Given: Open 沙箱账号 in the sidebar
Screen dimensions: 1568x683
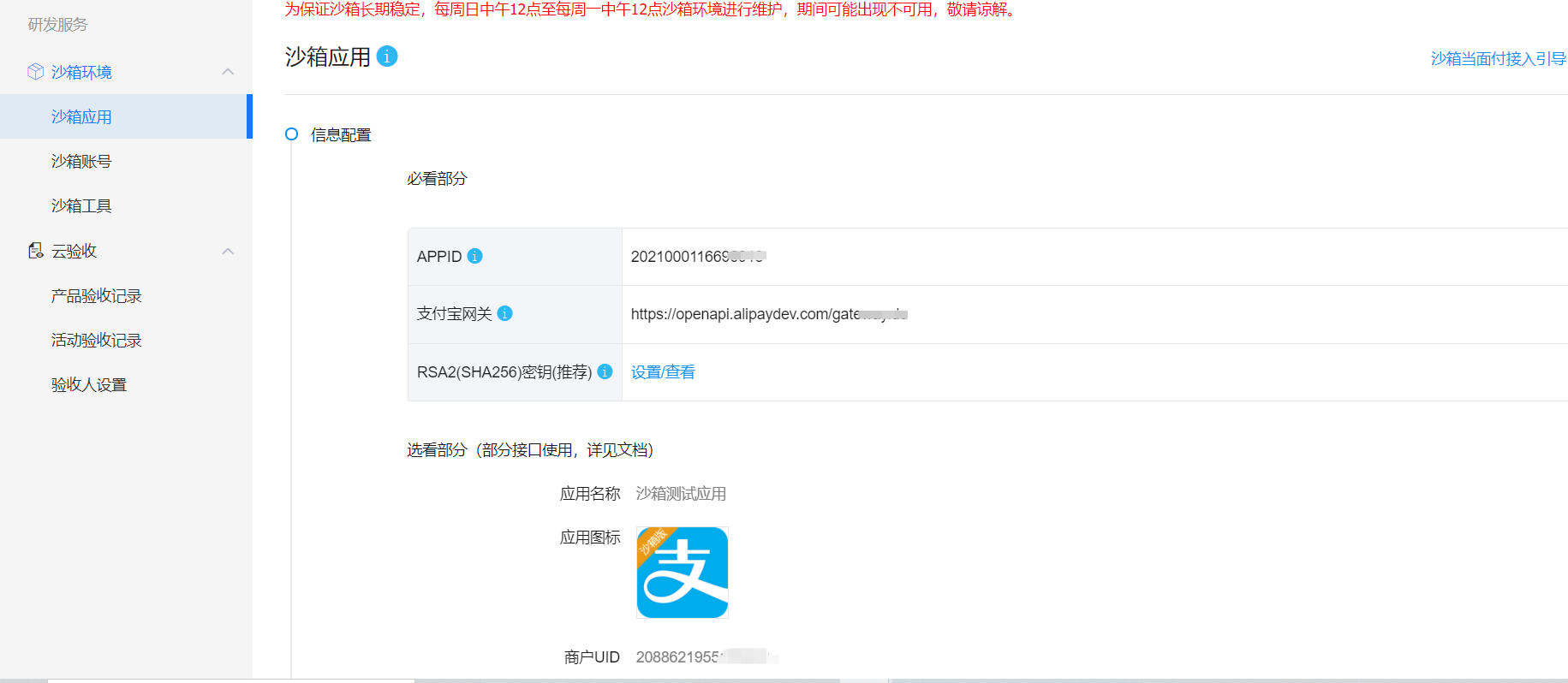Looking at the screenshot, I should click(x=81, y=161).
